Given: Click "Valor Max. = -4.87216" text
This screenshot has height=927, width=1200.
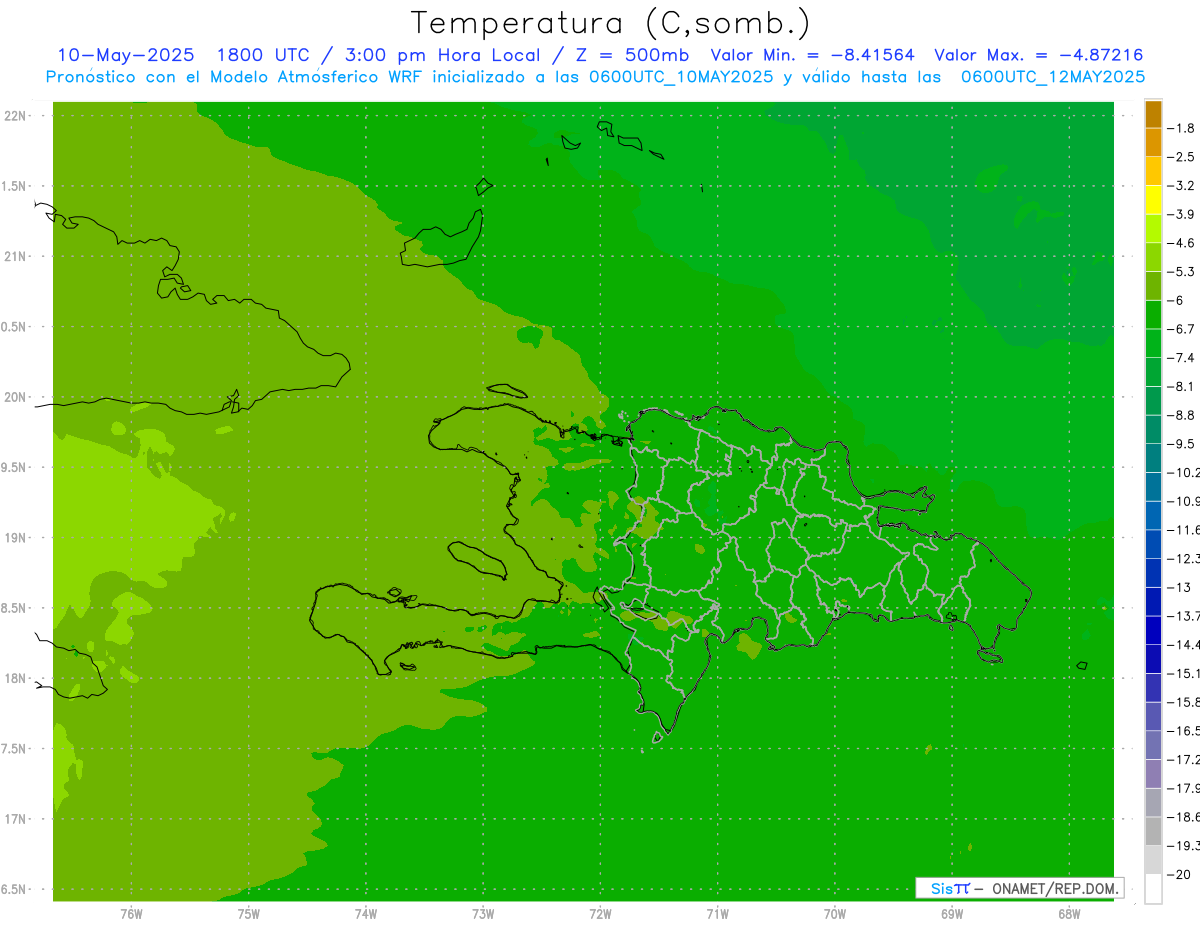Looking at the screenshot, I should (1039, 55).
